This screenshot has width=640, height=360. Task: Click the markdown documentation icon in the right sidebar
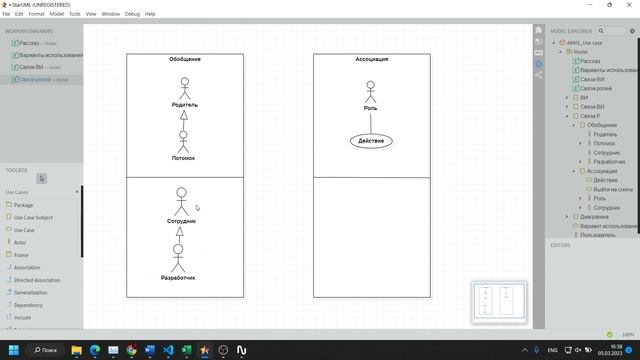(539, 53)
